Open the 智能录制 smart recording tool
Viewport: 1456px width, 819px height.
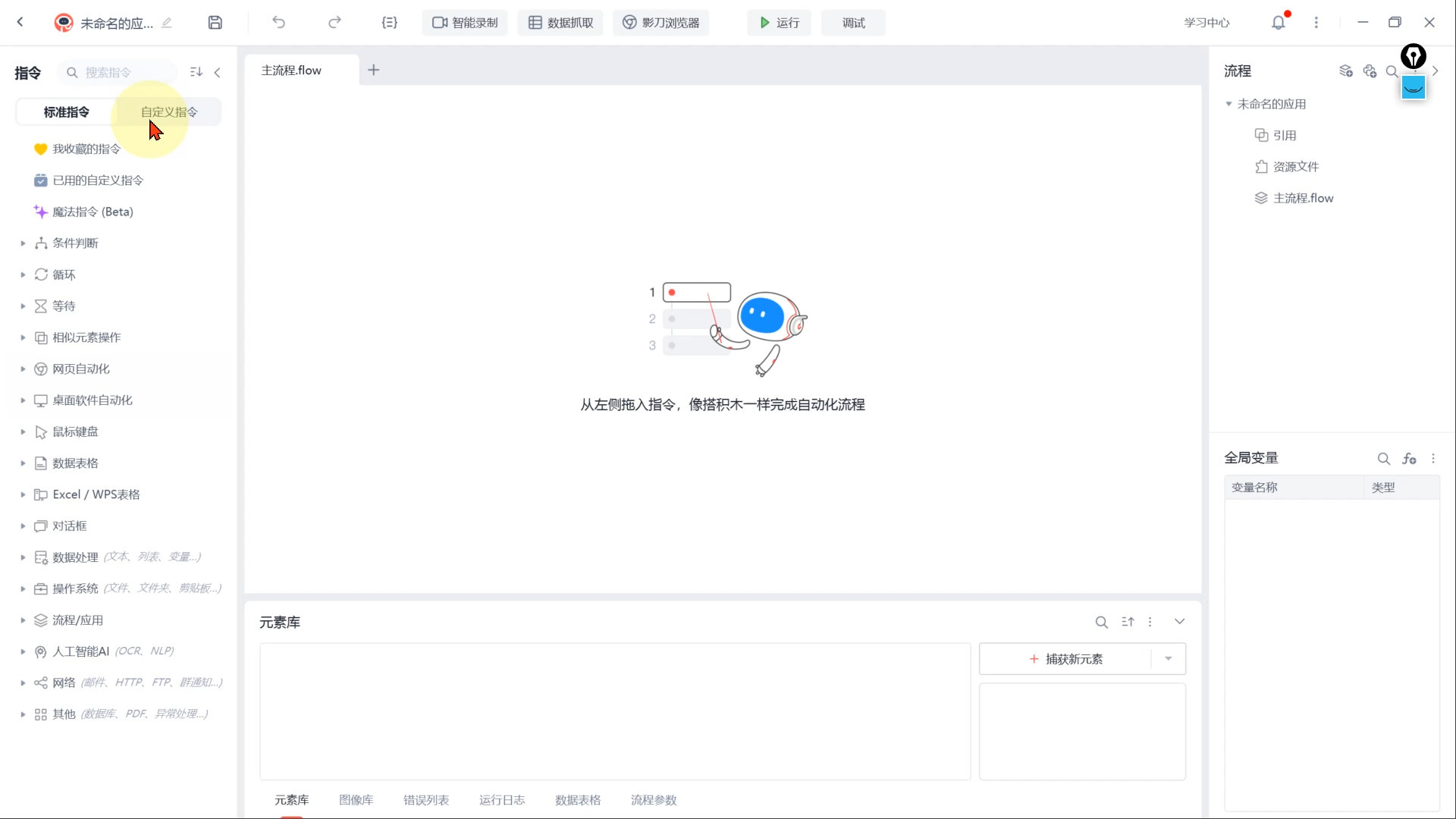[464, 22]
